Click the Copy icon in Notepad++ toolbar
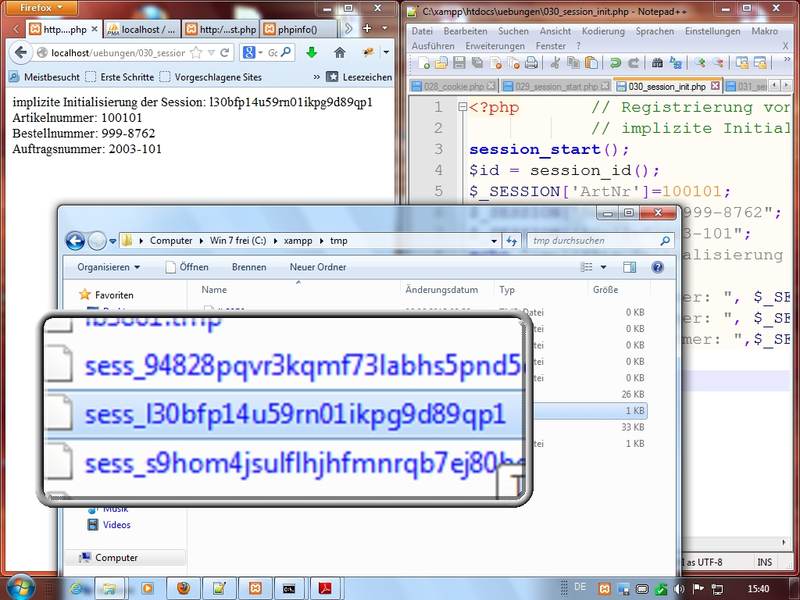This screenshot has height=600, width=800. point(573,63)
